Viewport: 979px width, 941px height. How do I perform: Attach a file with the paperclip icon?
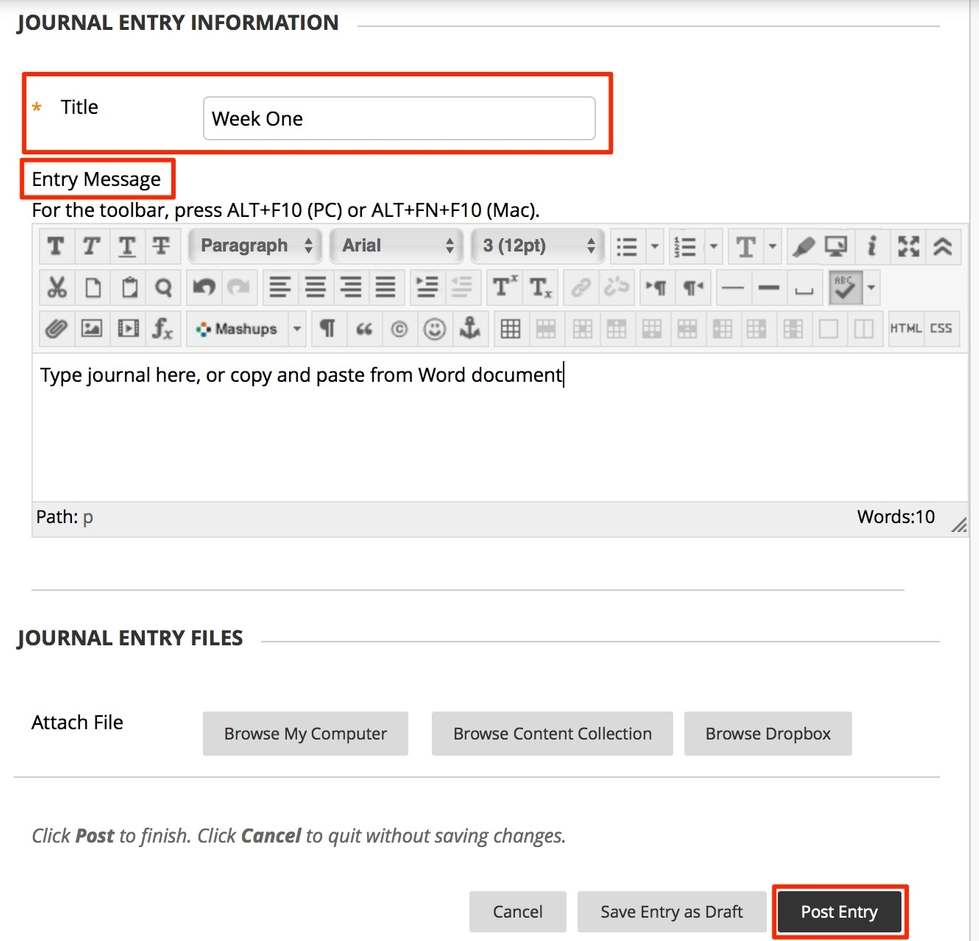[56, 328]
